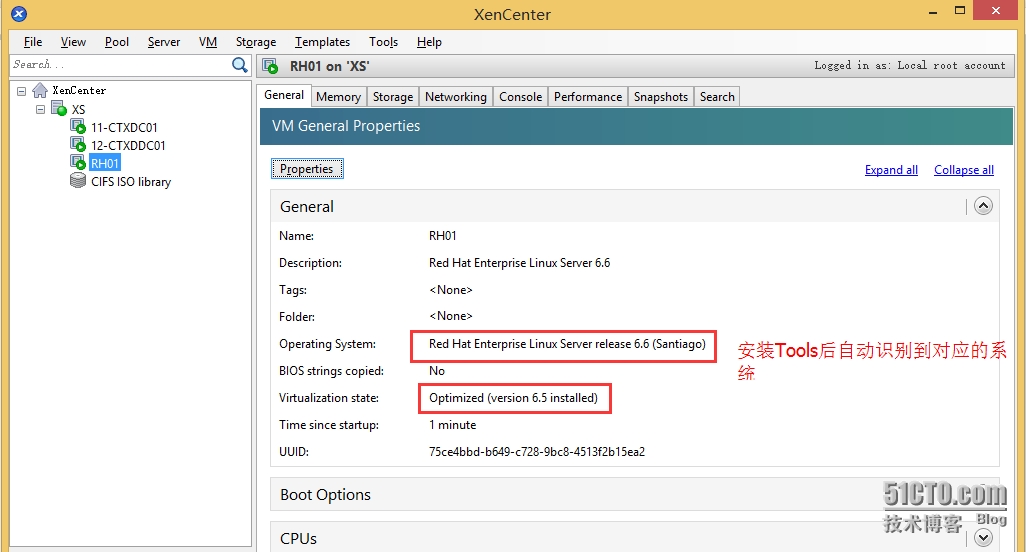Image resolution: width=1026 pixels, height=552 pixels.
Task: Open the Storage menu
Action: tap(256, 42)
